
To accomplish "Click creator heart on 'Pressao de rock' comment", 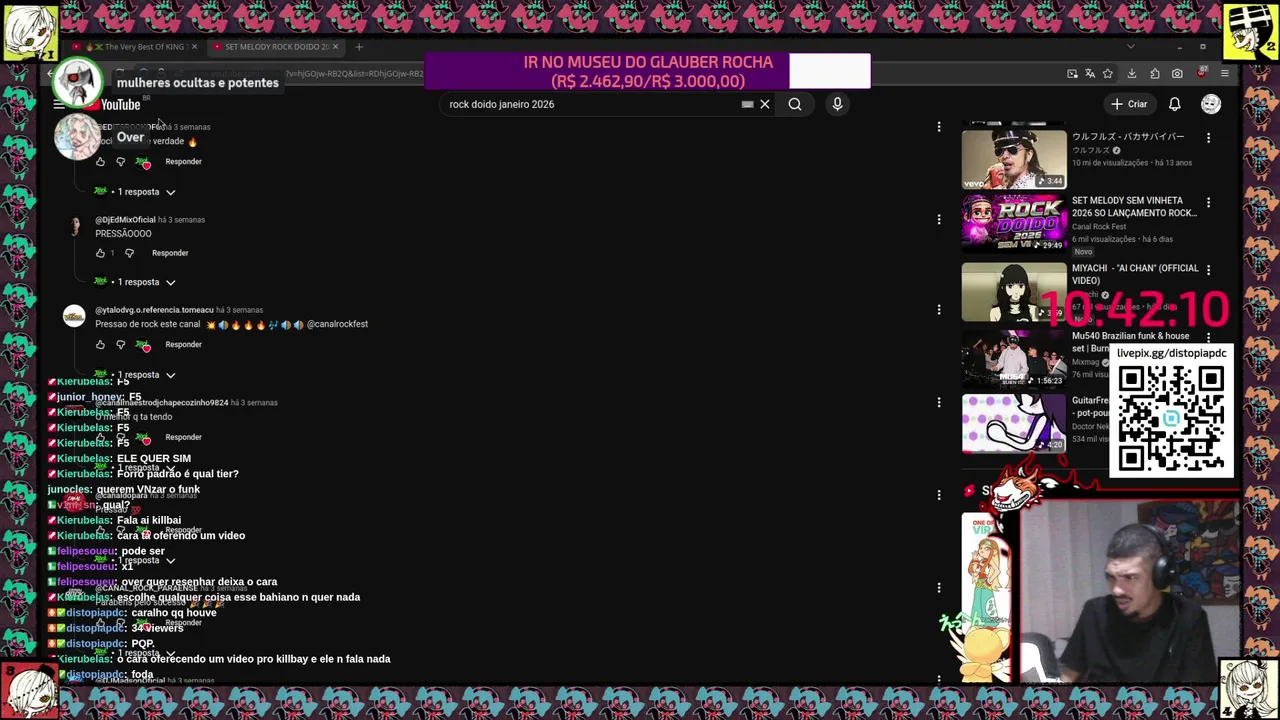I will click(144, 345).
